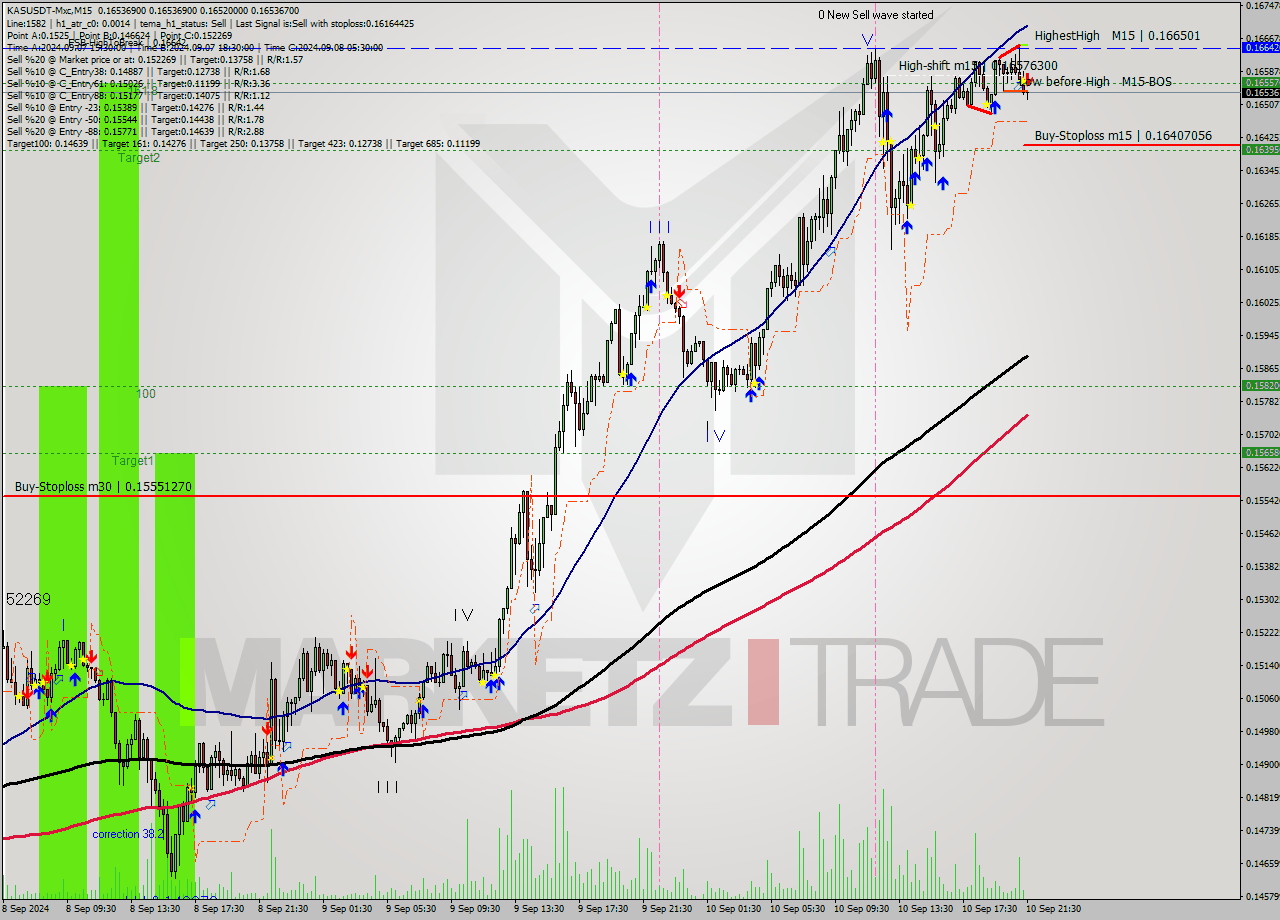This screenshot has height=920, width=1280.
Task: Click the 0.16265 price axis label
Action: coord(1260,203)
